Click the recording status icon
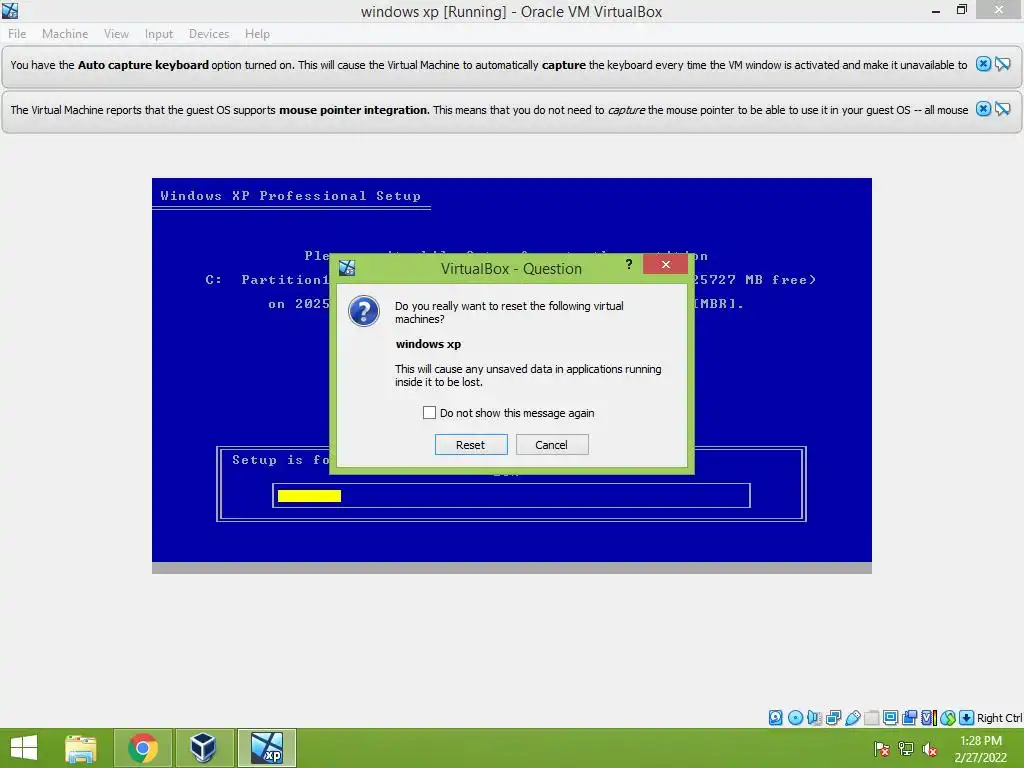Screen dimensions: 1024x768 click(909, 718)
